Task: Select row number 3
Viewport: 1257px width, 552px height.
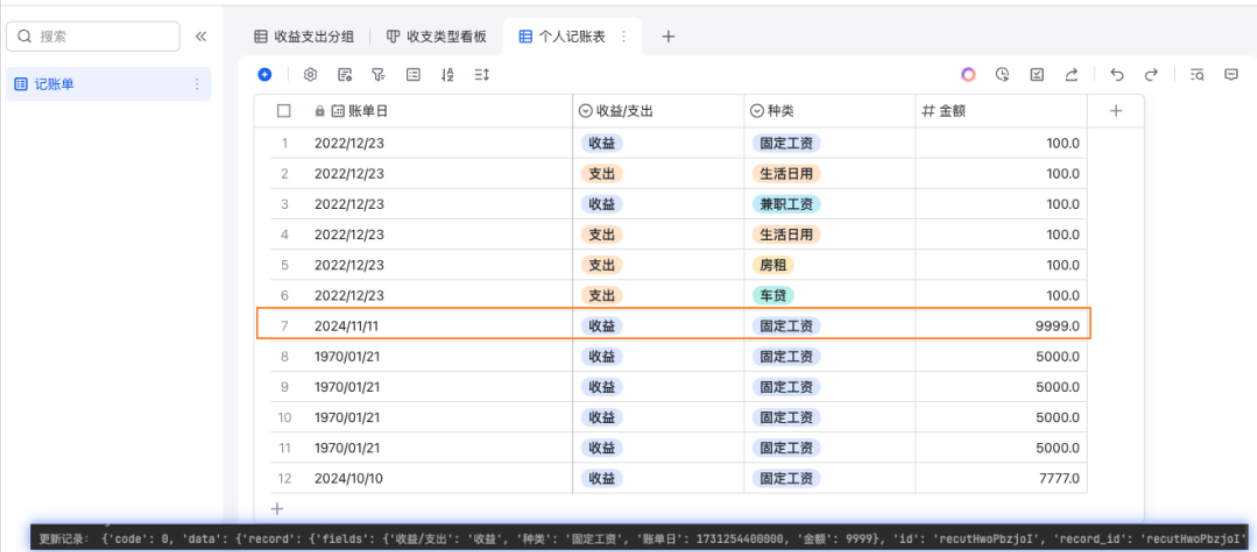Action: tap(285, 204)
